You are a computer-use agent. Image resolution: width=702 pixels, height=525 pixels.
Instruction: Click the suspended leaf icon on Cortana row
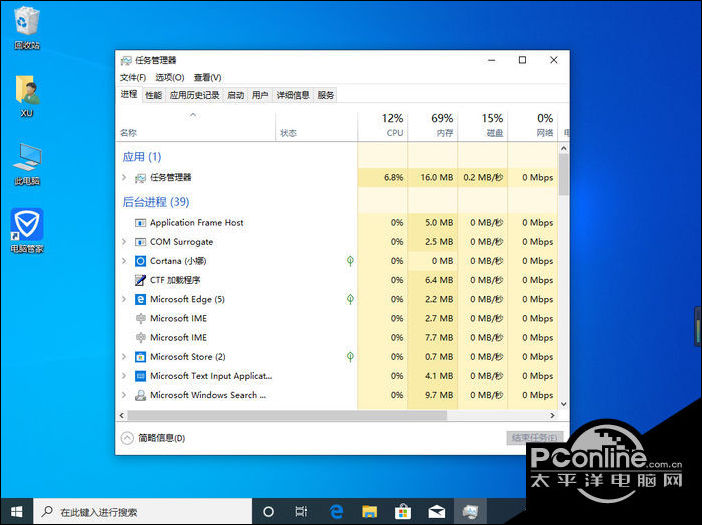point(350,261)
